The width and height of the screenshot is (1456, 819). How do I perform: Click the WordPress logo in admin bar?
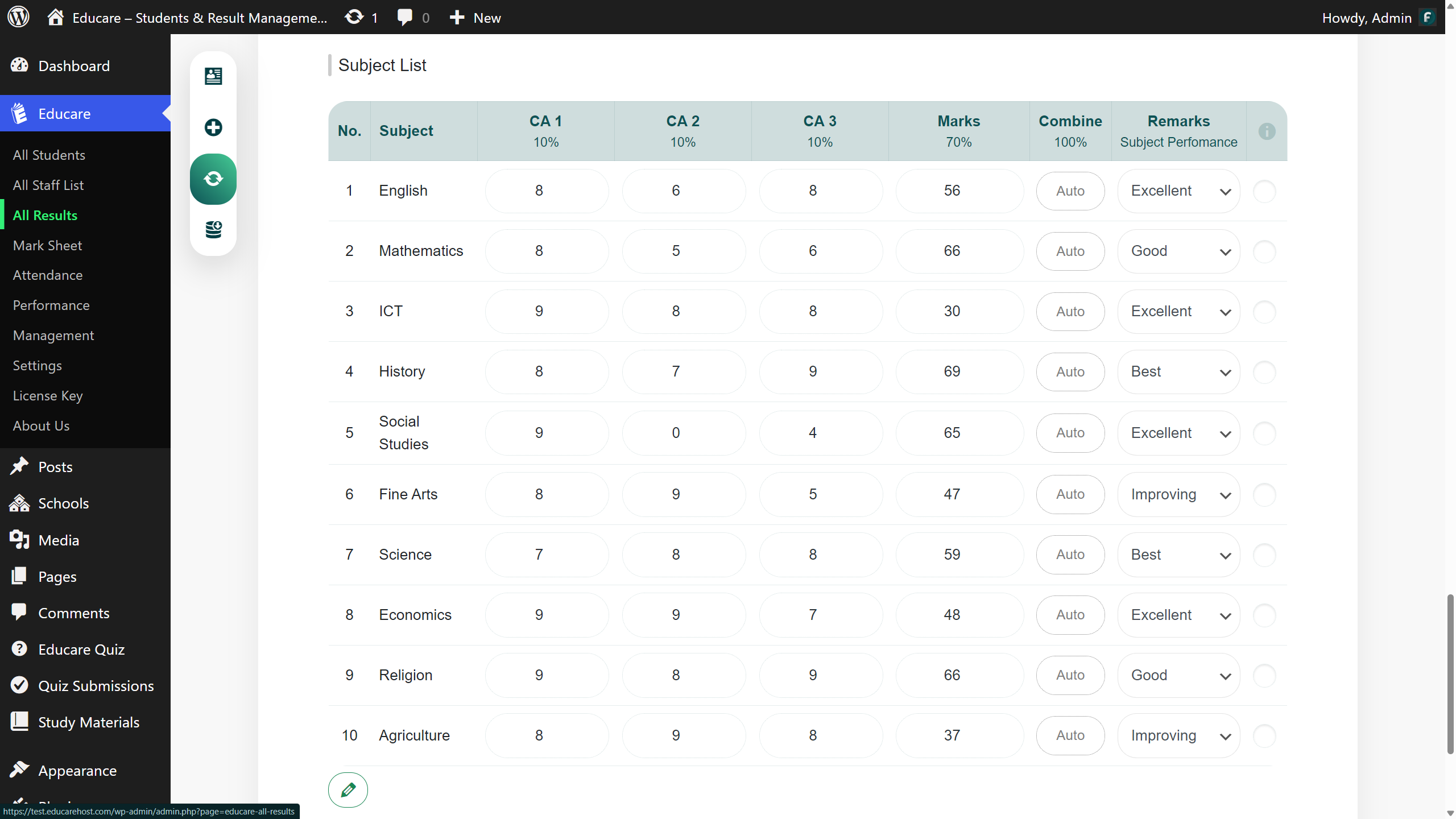point(18,17)
